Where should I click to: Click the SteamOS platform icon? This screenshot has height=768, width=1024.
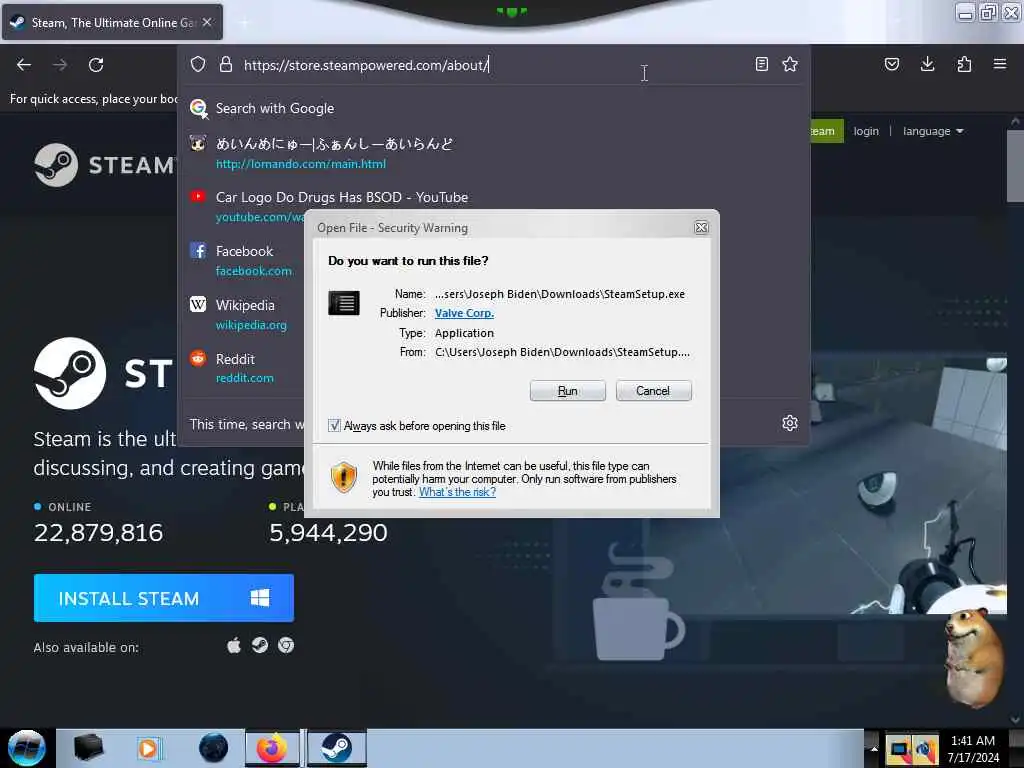[260, 646]
